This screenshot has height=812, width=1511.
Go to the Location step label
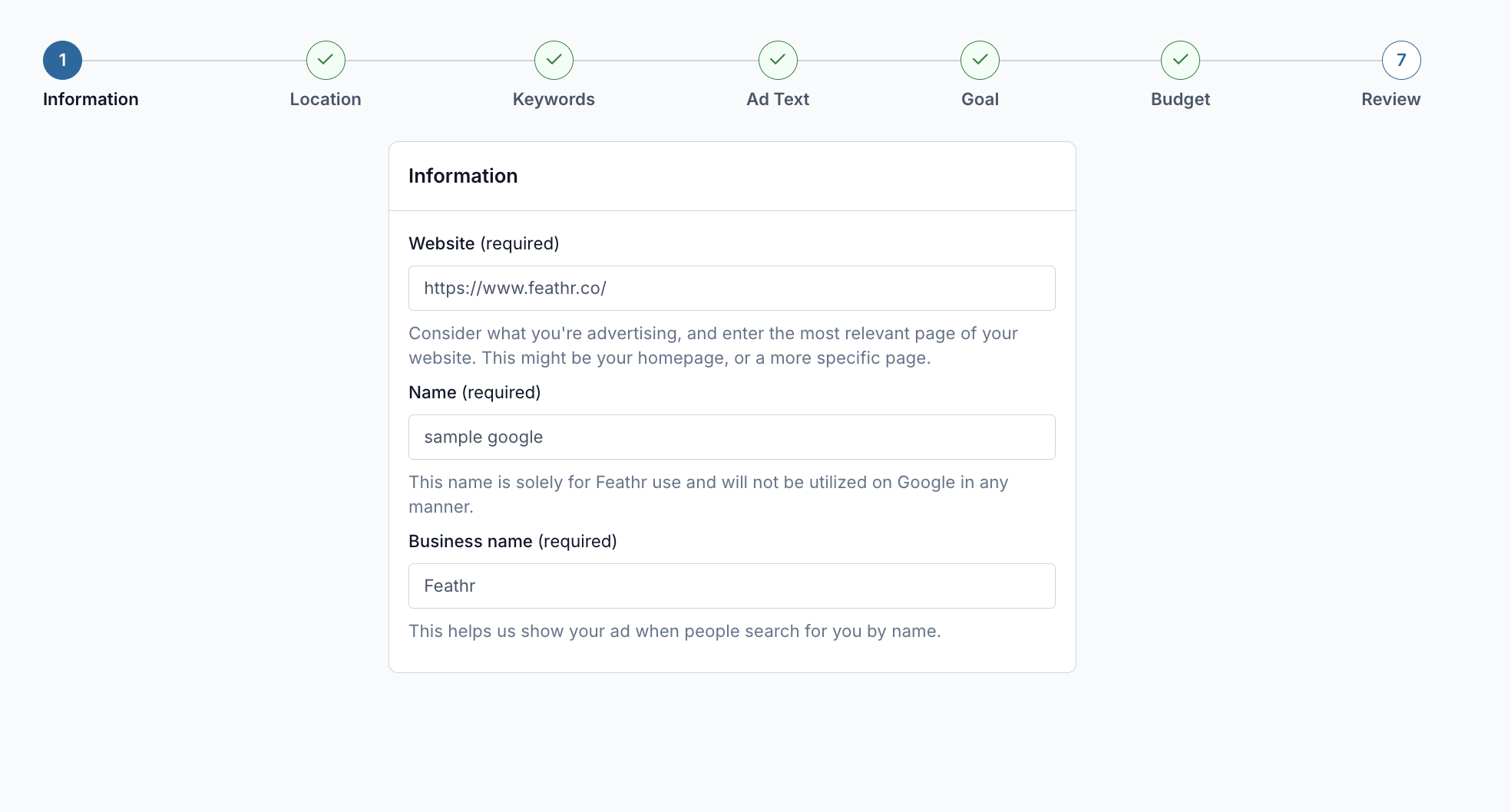[326, 99]
